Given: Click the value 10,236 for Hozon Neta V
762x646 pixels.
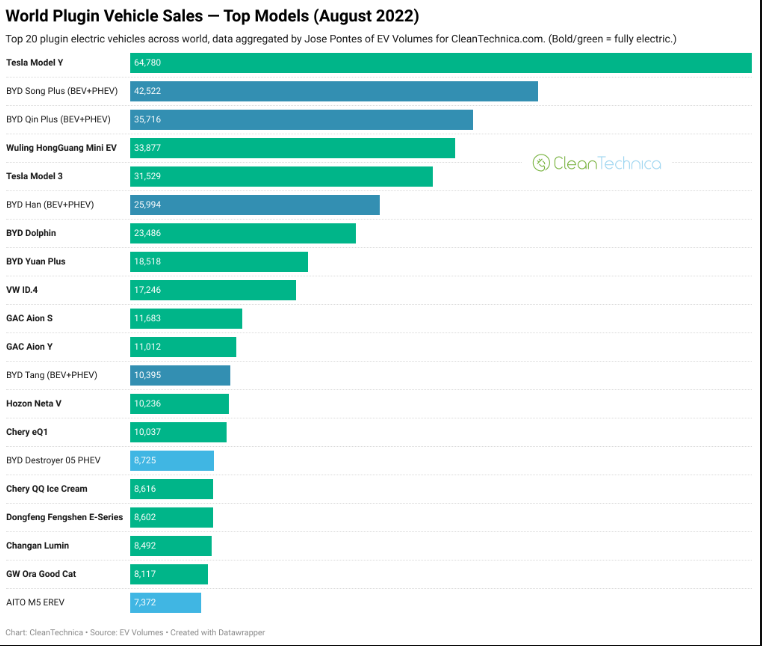Looking at the screenshot, I should (147, 403).
